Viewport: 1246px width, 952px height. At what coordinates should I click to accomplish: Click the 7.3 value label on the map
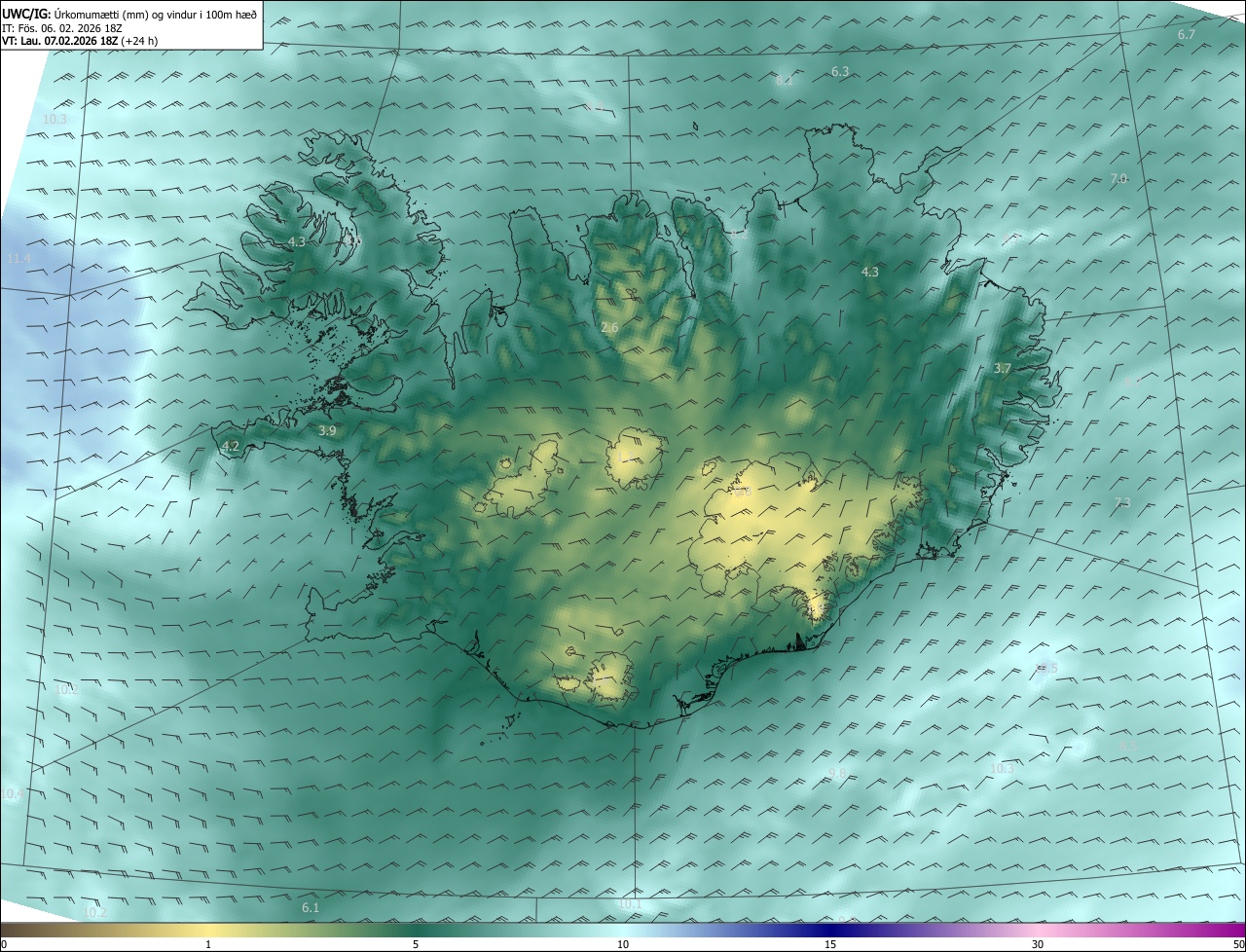pyautogui.click(x=1122, y=502)
